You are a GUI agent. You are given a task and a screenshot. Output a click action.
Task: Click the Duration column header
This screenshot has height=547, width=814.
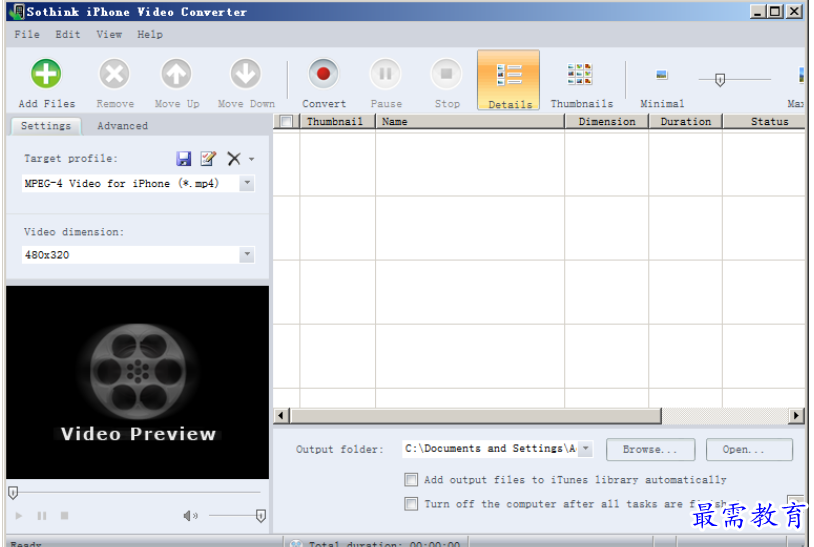pyautogui.click(x=685, y=121)
